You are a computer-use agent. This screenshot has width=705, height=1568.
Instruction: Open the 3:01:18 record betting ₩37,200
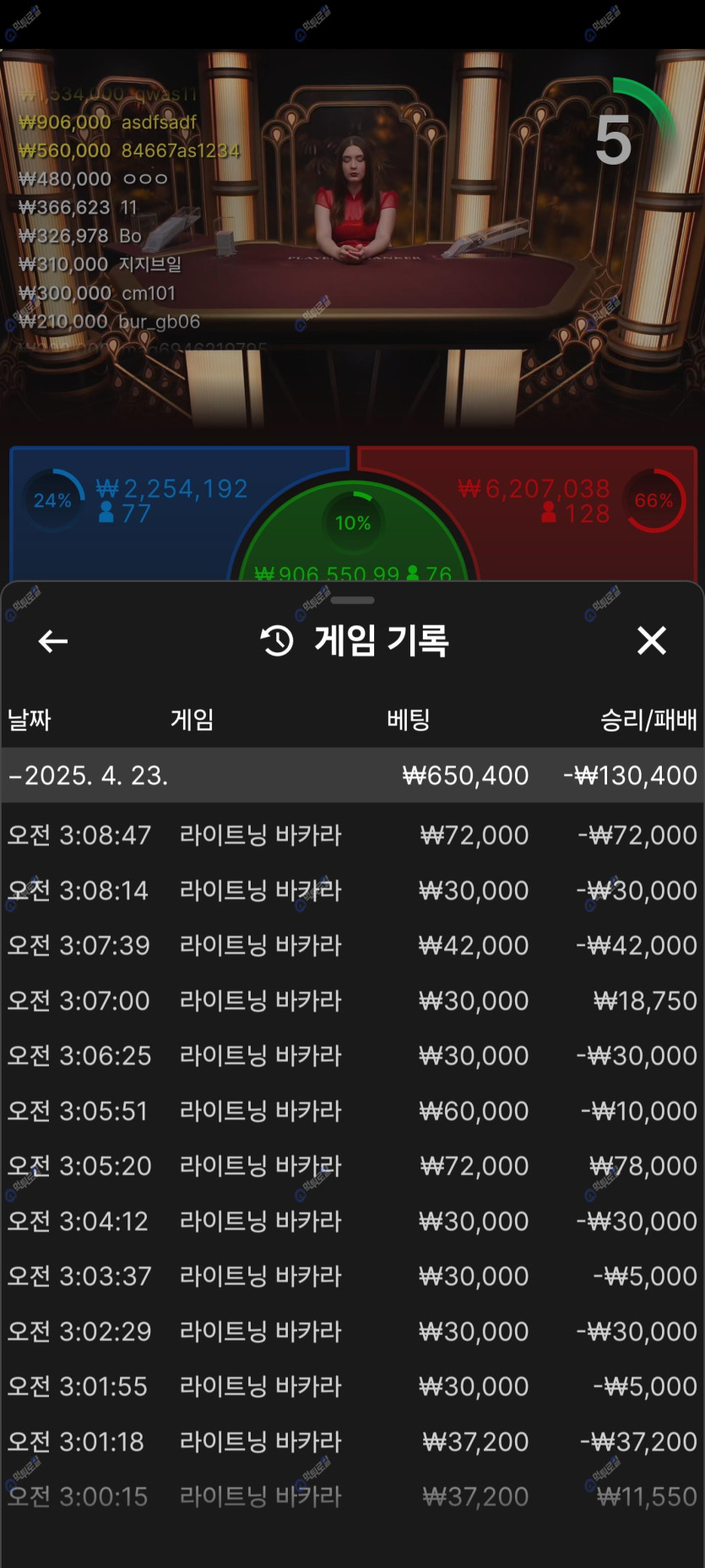coord(351,1441)
